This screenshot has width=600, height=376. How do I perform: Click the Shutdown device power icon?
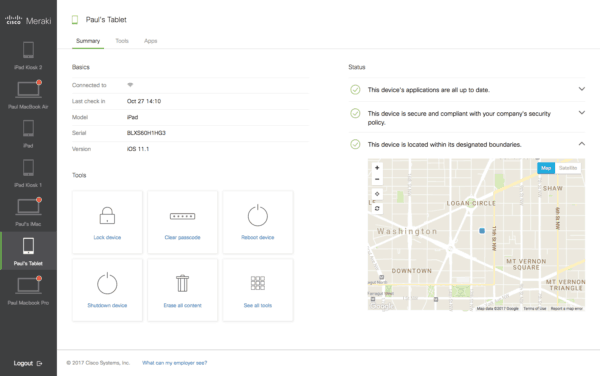pos(107,283)
